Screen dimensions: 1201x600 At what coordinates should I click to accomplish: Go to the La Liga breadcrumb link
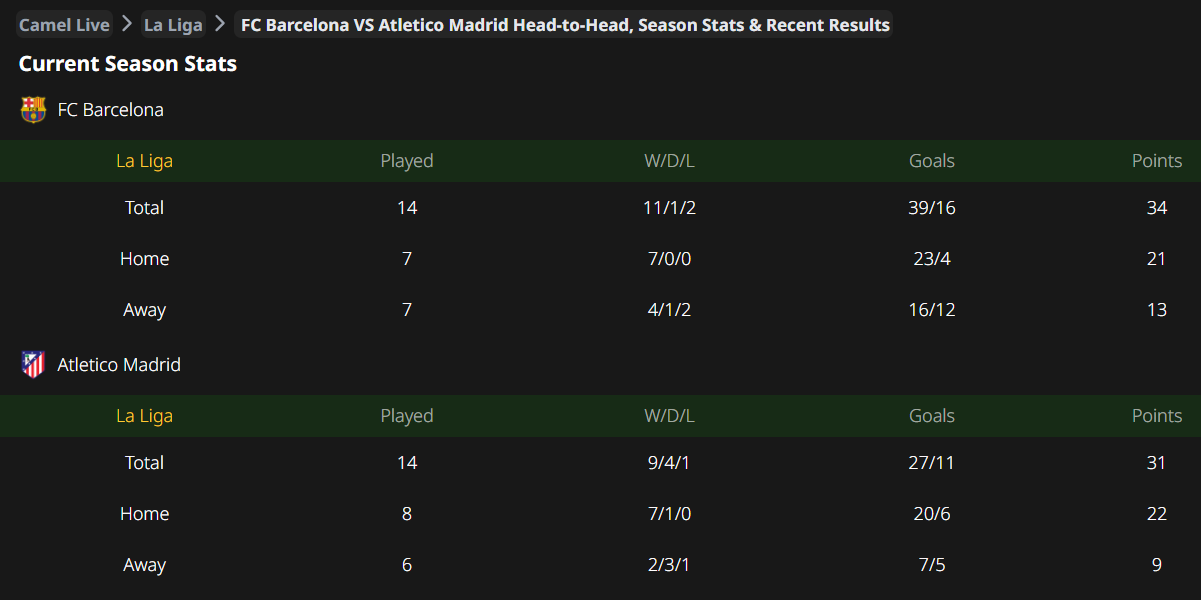[x=173, y=25]
